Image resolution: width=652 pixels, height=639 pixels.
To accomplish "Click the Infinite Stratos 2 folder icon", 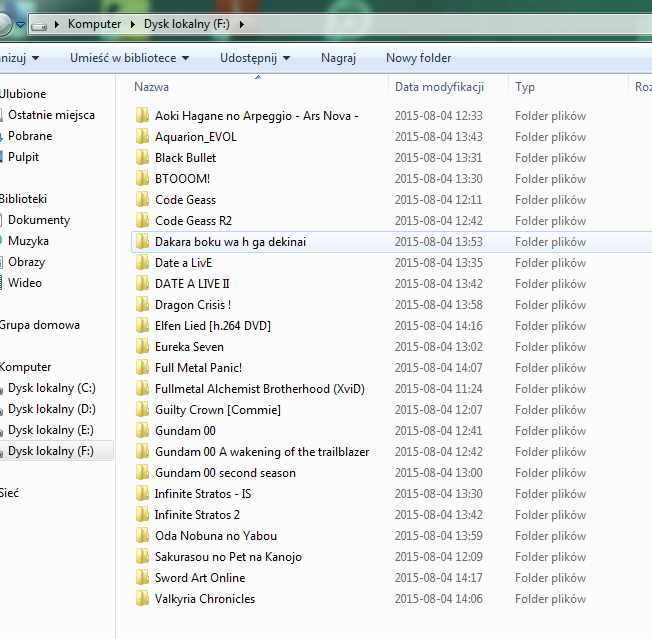I will point(142,514).
